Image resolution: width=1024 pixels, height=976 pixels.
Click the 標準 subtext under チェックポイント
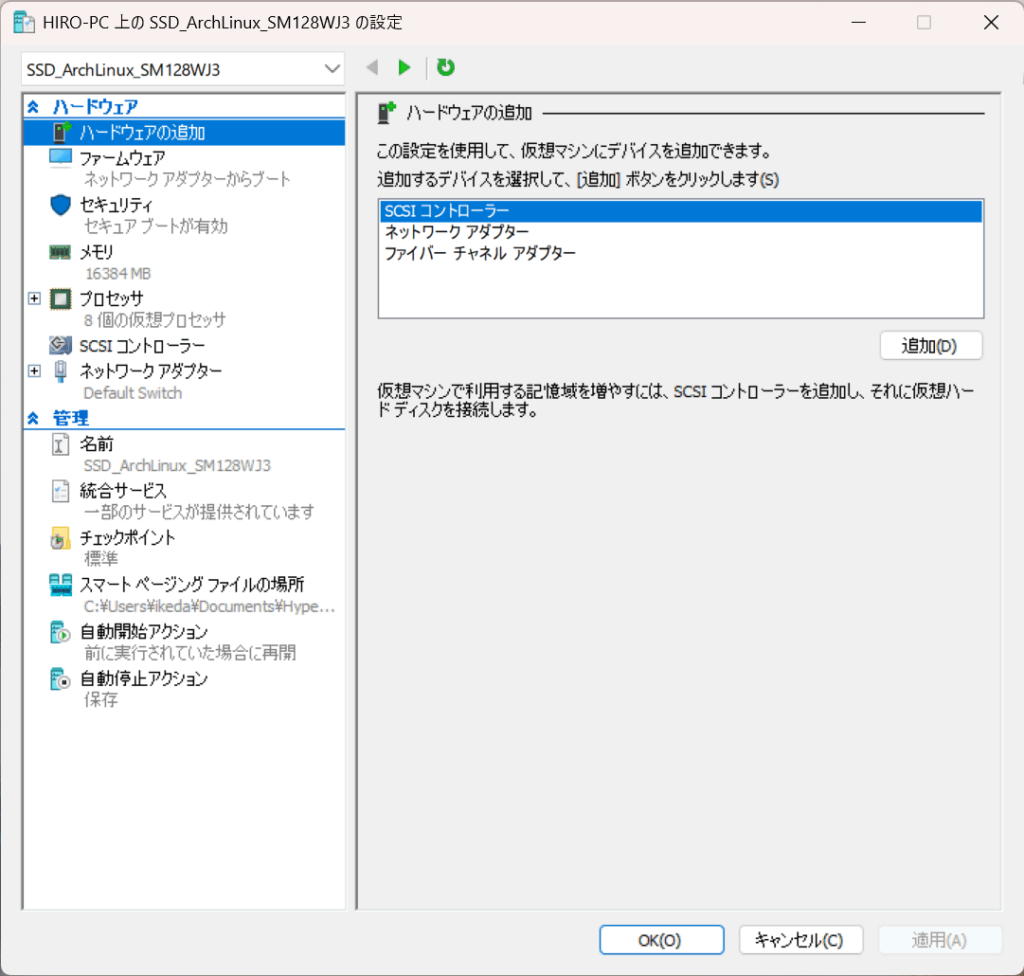[x=101, y=559]
